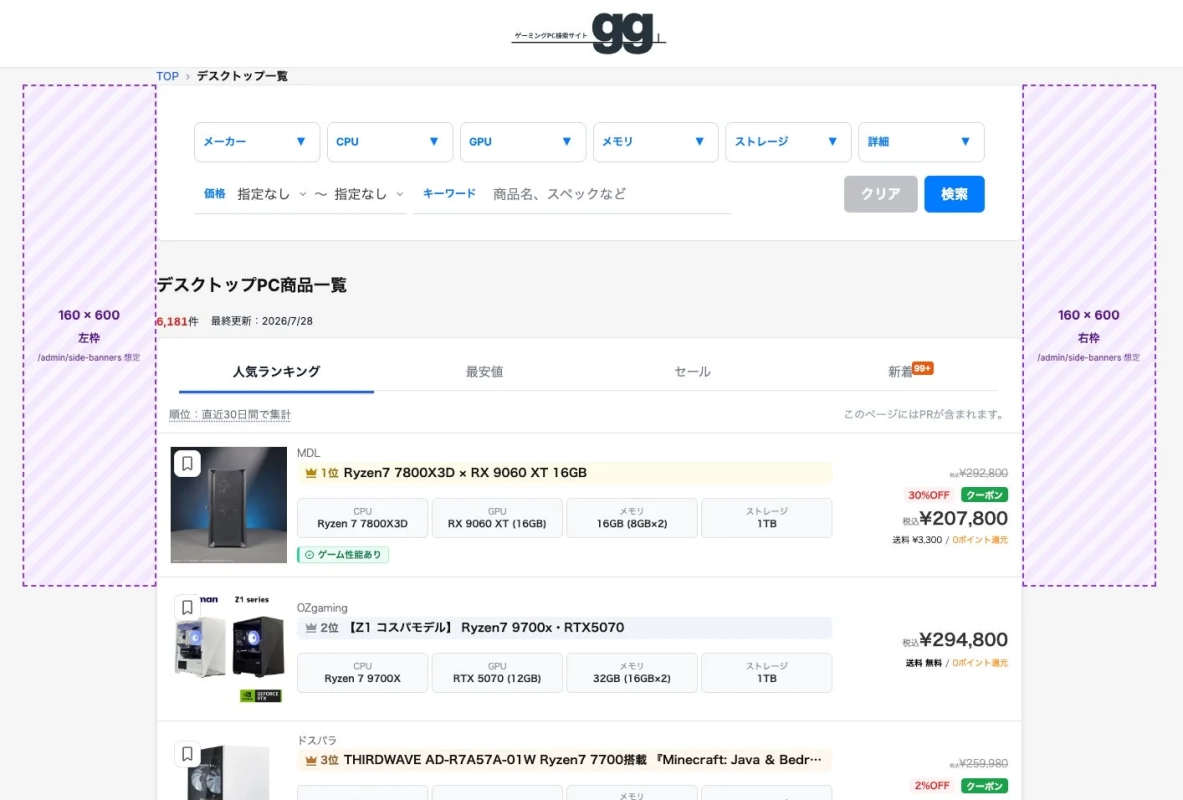Click the デスクトップ一覧 breadcrumb text
This screenshot has height=800, width=1183.
tap(242, 76)
